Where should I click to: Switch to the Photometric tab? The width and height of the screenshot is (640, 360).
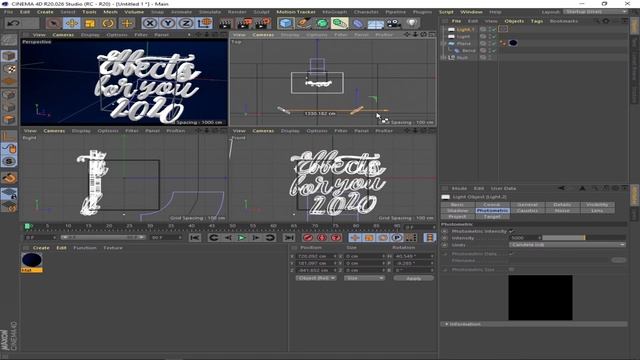(x=492, y=211)
